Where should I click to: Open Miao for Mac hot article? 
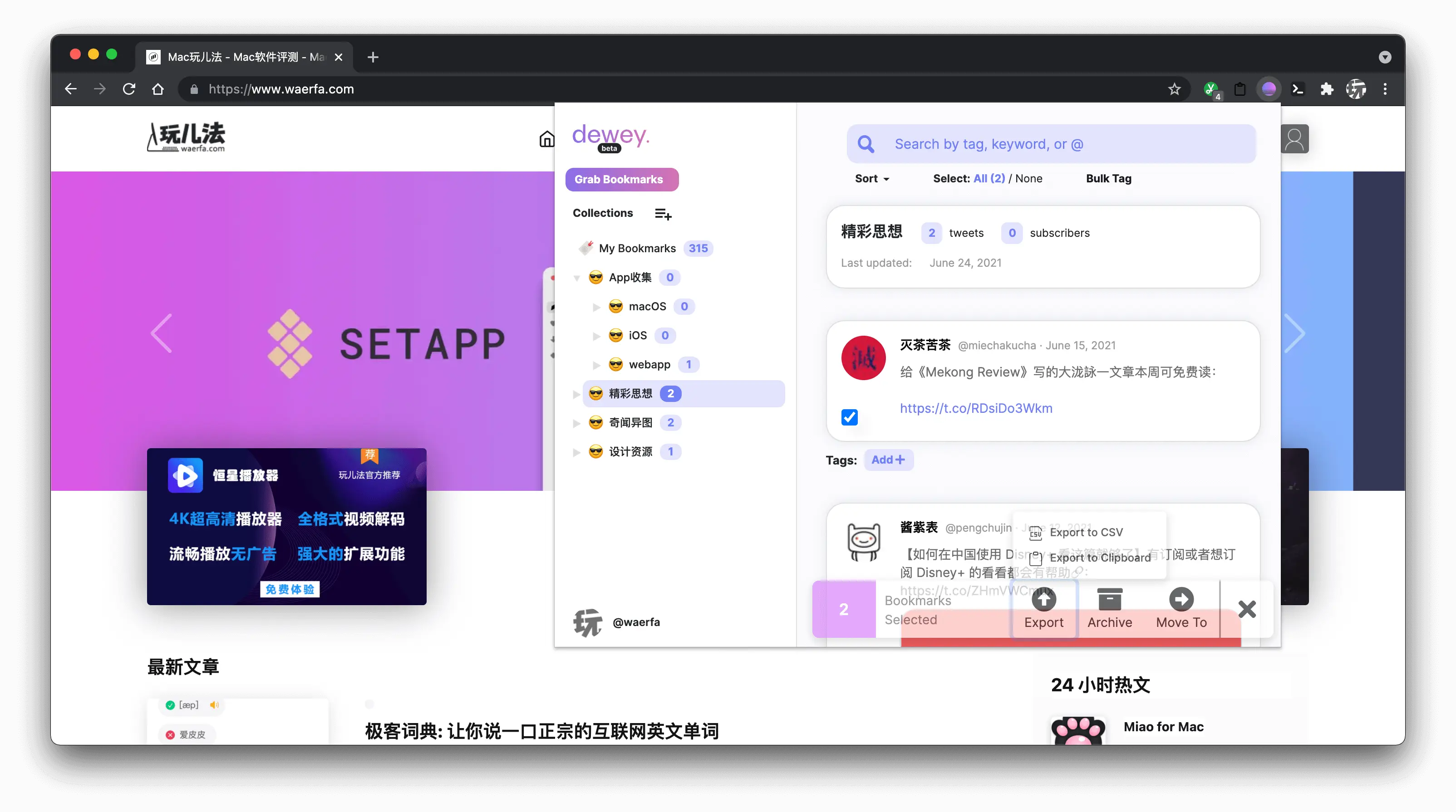(x=1163, y=727)
